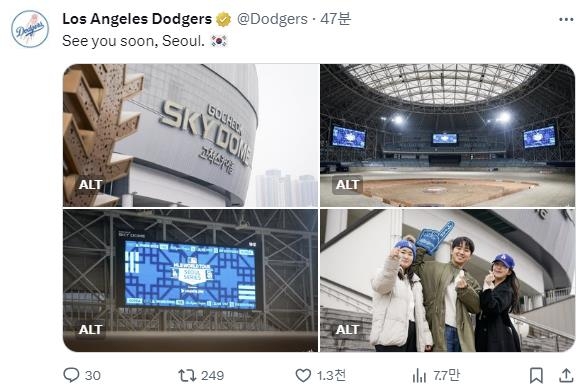The height and width of the screenshot is (392, 588).
Task: Open the photo of three fans
Action: tap(447, 281)
